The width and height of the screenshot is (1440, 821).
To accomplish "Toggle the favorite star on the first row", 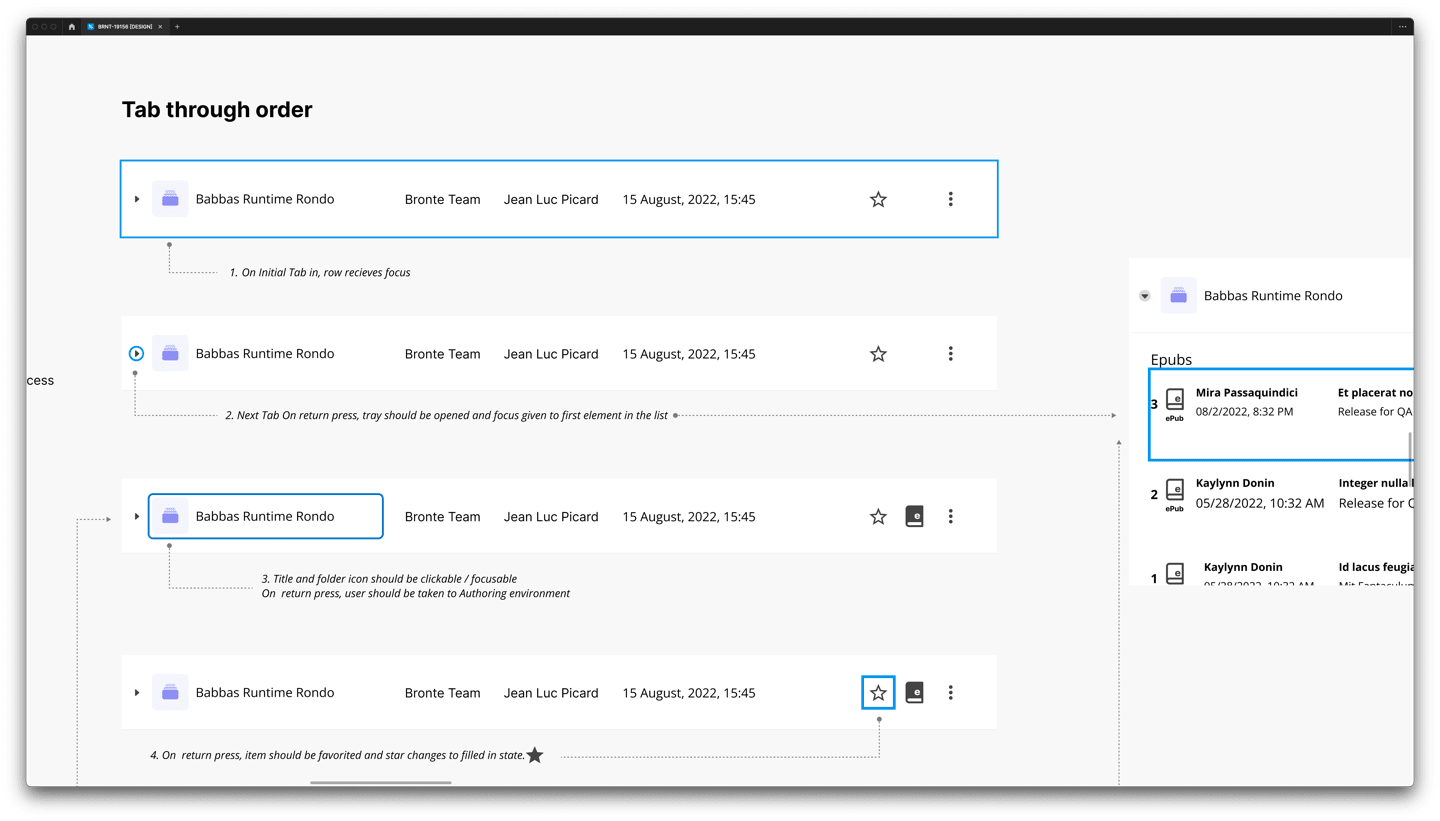I will [x=877, y=198].
